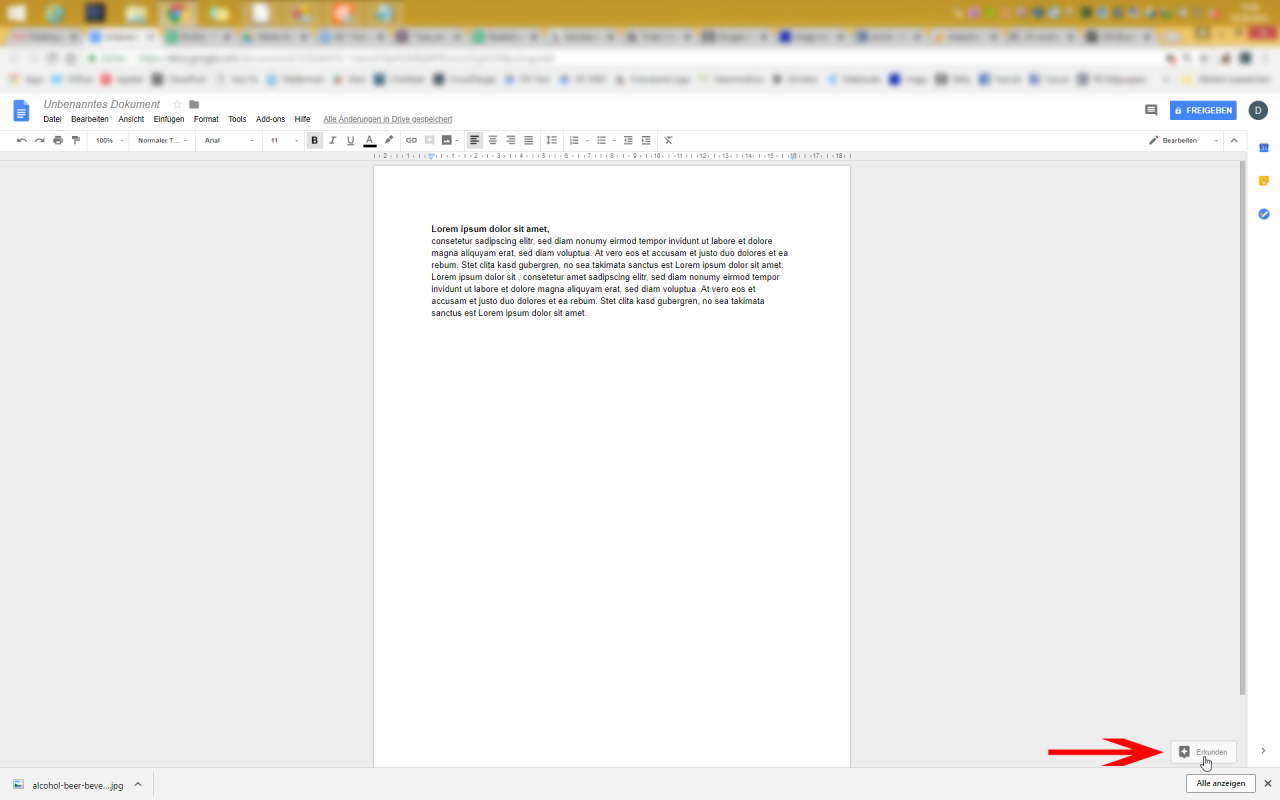
Task: Align text right
Action: click(x=511, y=140)
